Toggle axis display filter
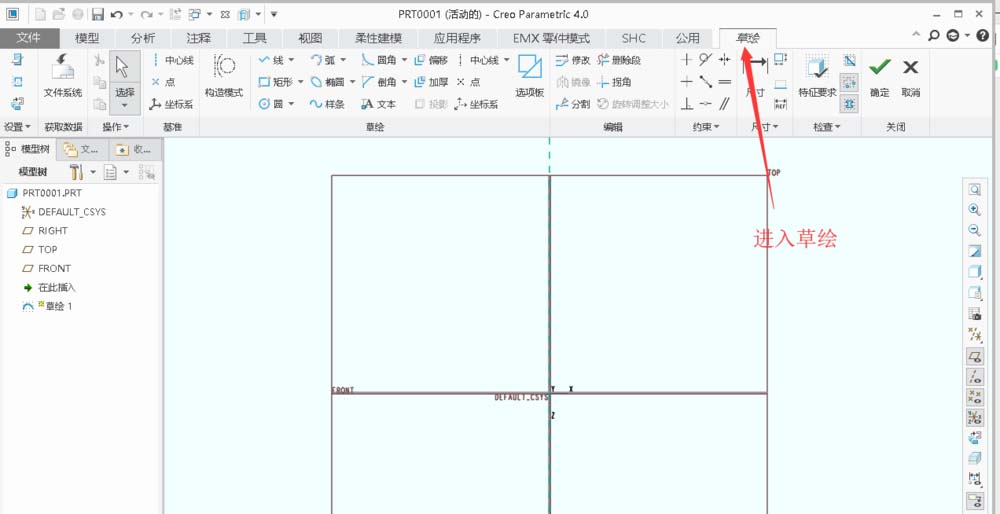The height and width of the screenshot is (514, 1000). coord(975,376)
